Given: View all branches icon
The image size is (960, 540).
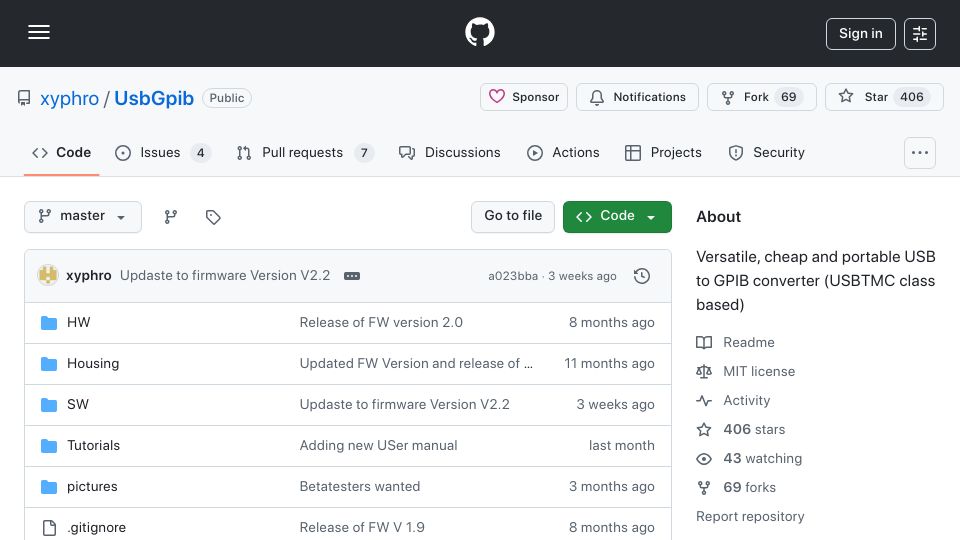Looking at the screenshot, I should click(x=171, y=217).
